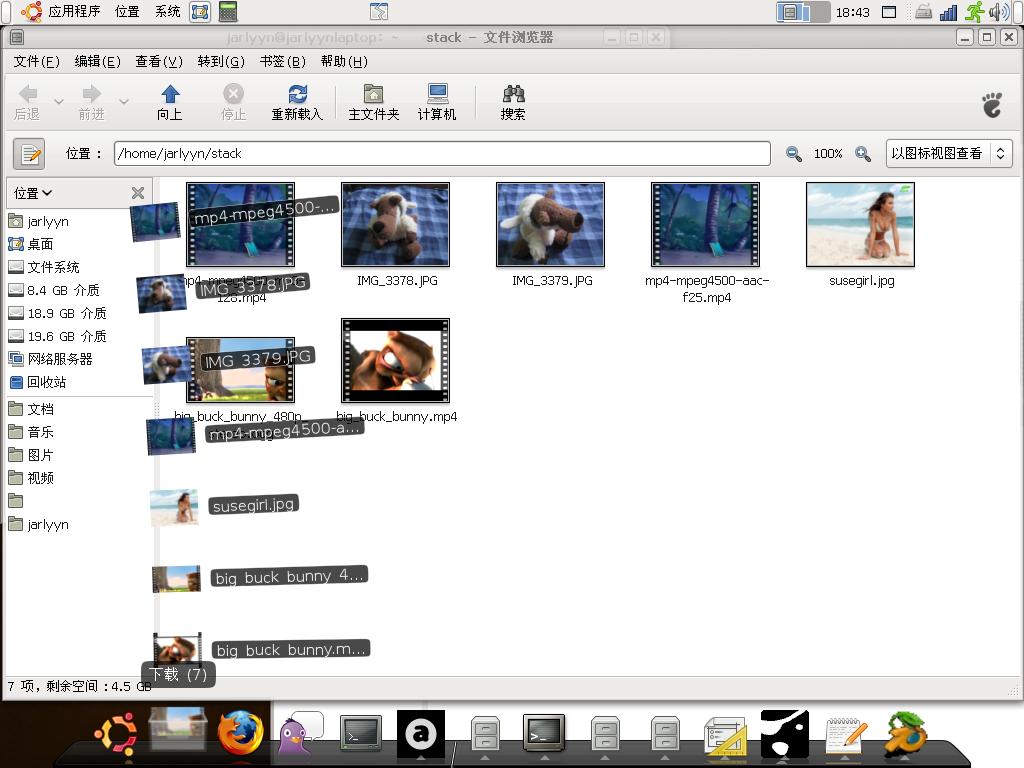Click the Ubuntu logo in dock
This screenshot has height=768, width=1024.
116,734
